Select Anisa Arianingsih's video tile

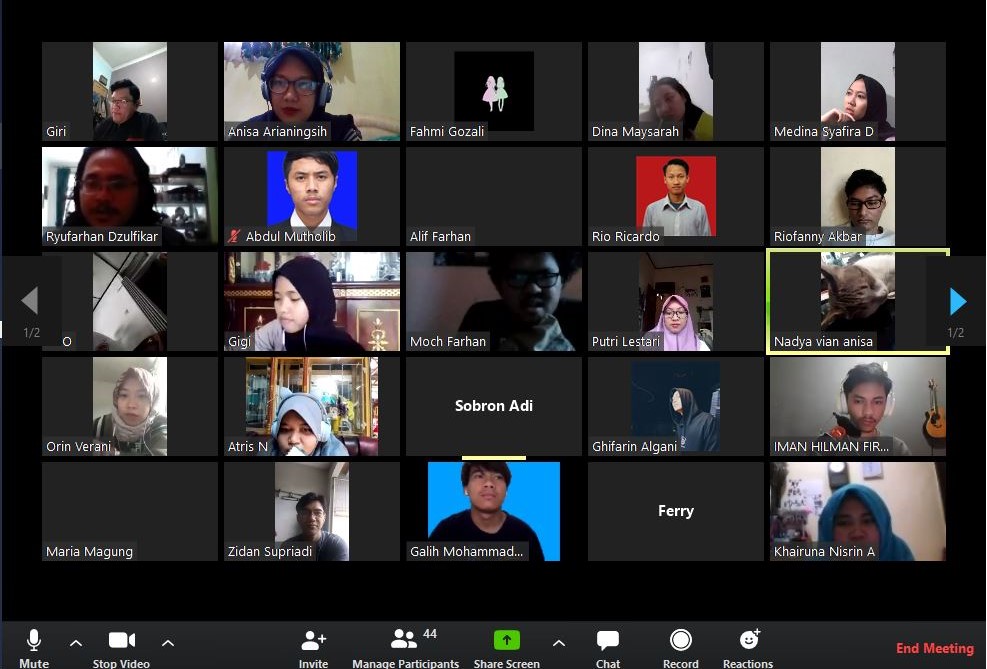(x=312, y=91)
